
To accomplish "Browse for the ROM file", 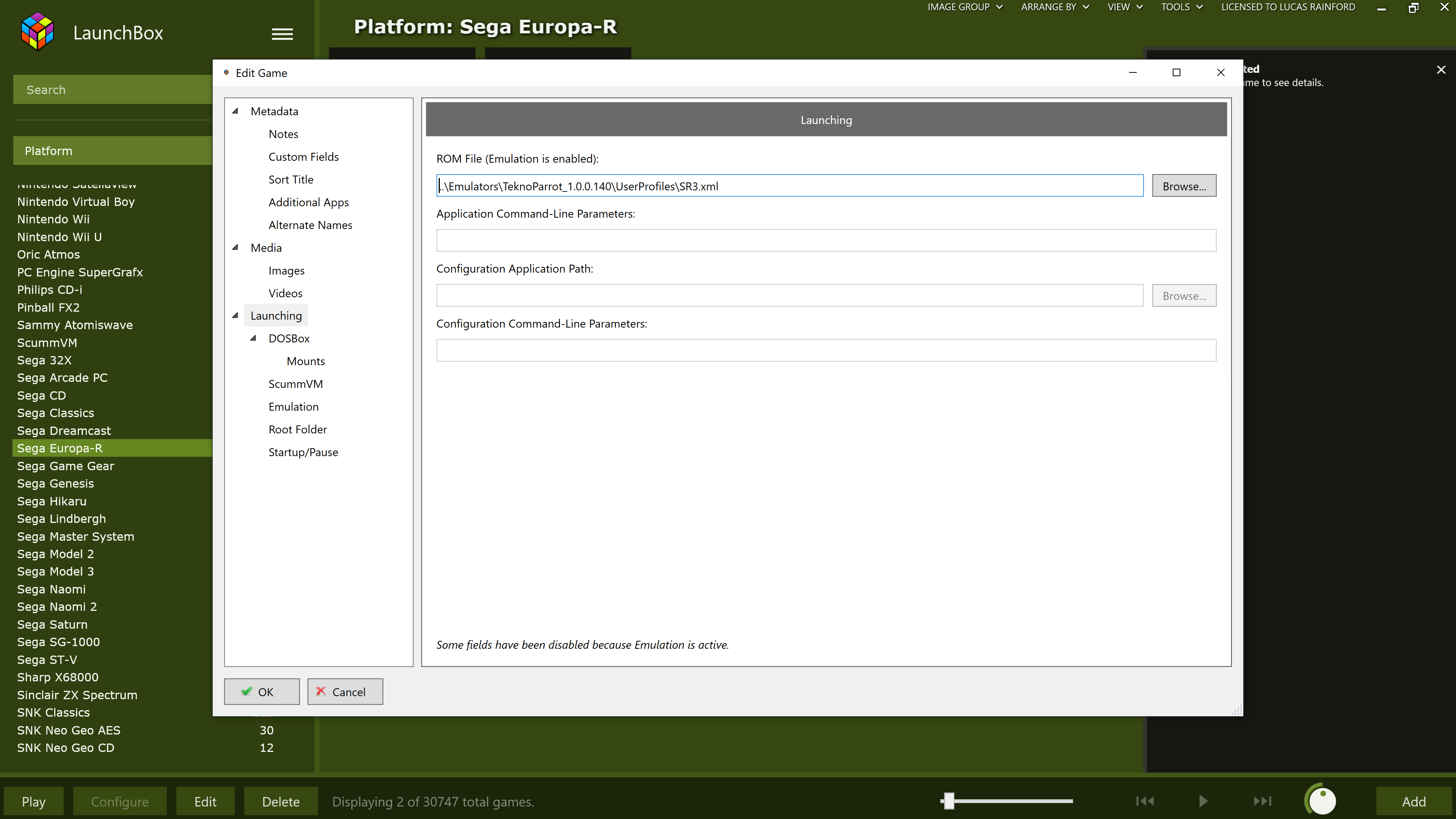I will 1184,186.
